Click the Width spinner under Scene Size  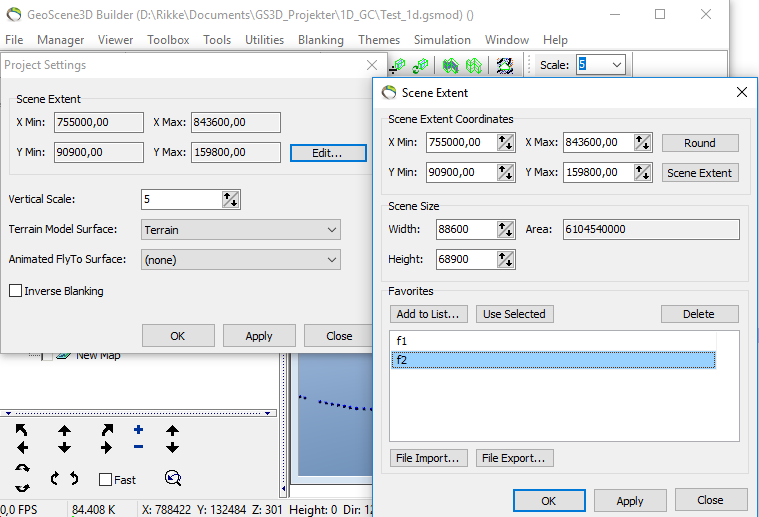[x=505, y=229]
